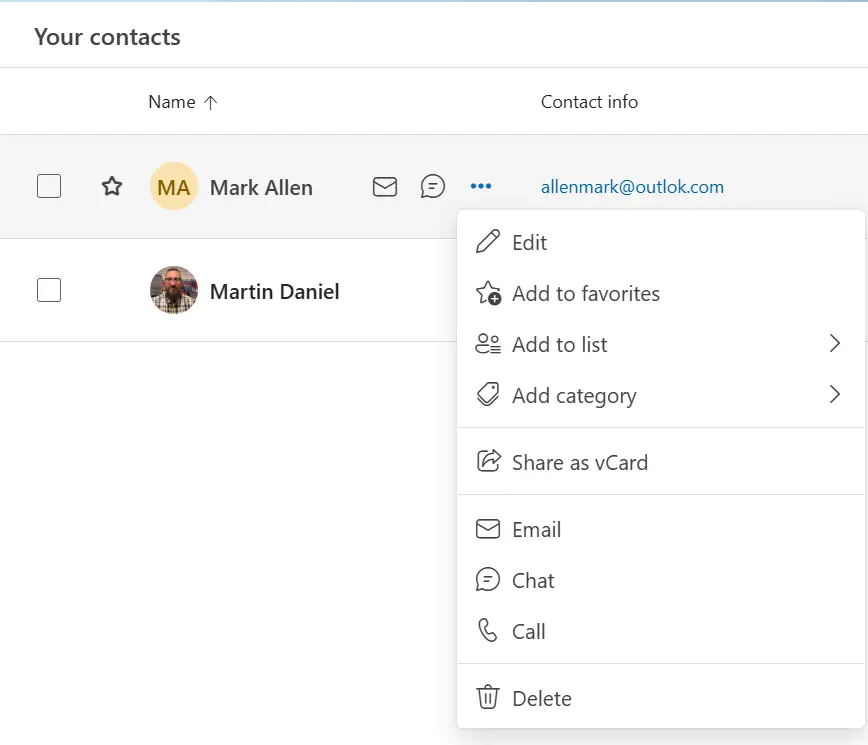Click Mark Allen's MA initials avatar
This screenshot has height=745, width=868.
pyautogui.click(x=174, y=187)
